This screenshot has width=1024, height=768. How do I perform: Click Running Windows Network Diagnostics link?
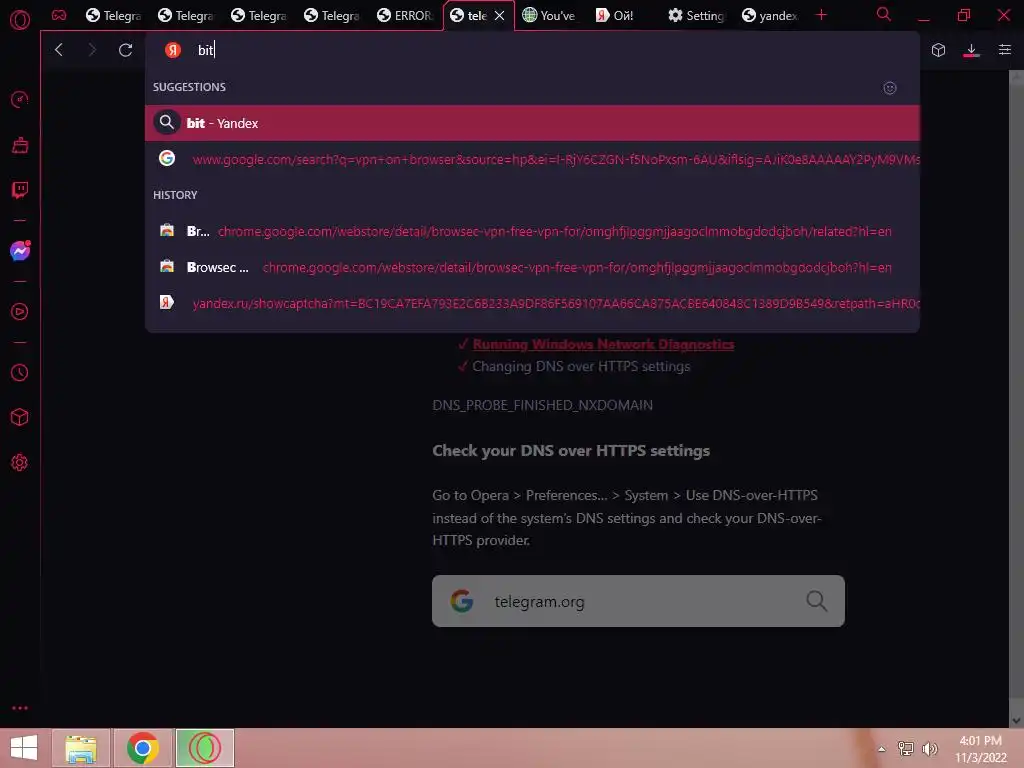pos(603,344)
